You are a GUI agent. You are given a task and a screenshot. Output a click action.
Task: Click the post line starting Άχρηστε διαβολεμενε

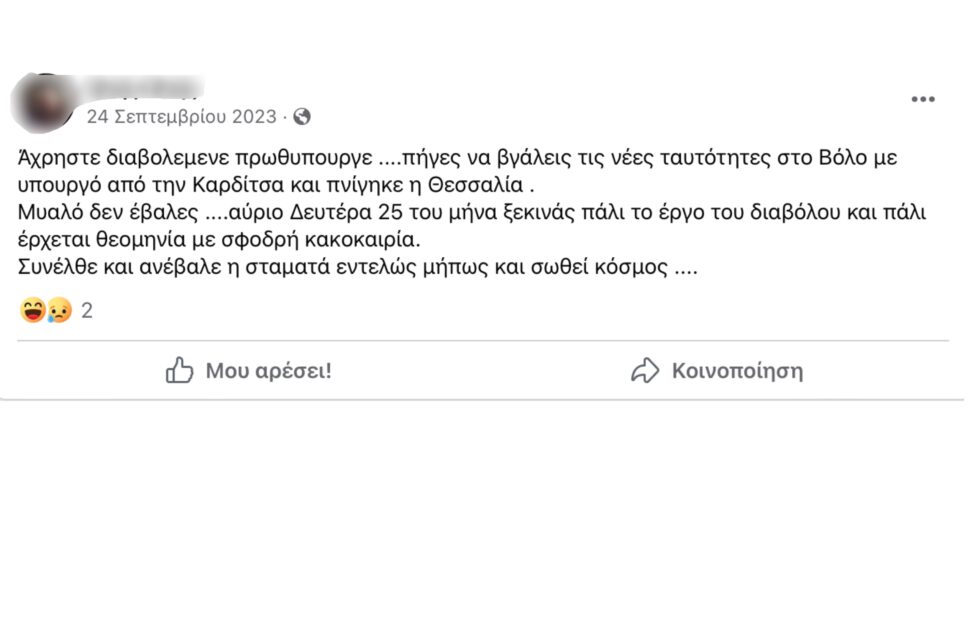pos(457,158)
